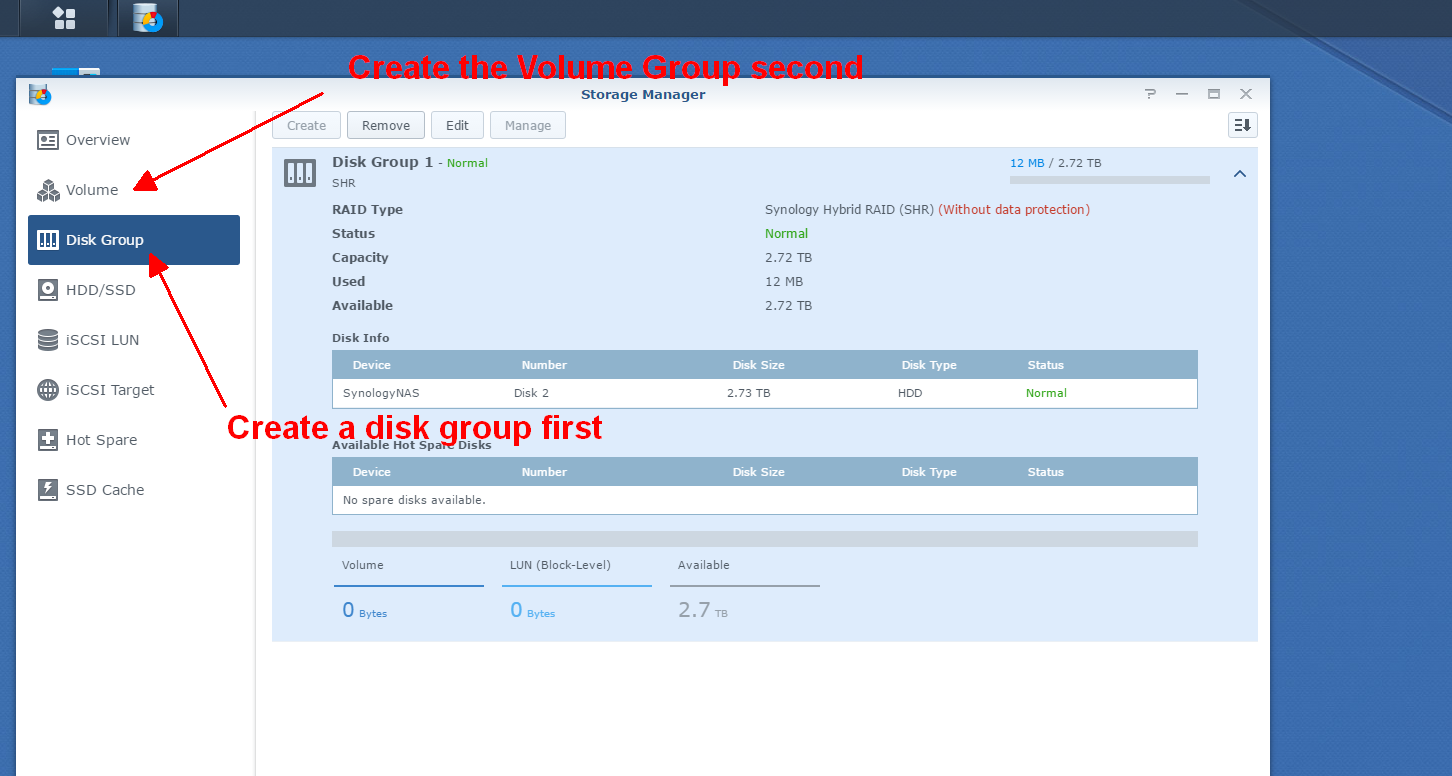
Task: Click the Disk Group 1 title text
Action: 383,162
